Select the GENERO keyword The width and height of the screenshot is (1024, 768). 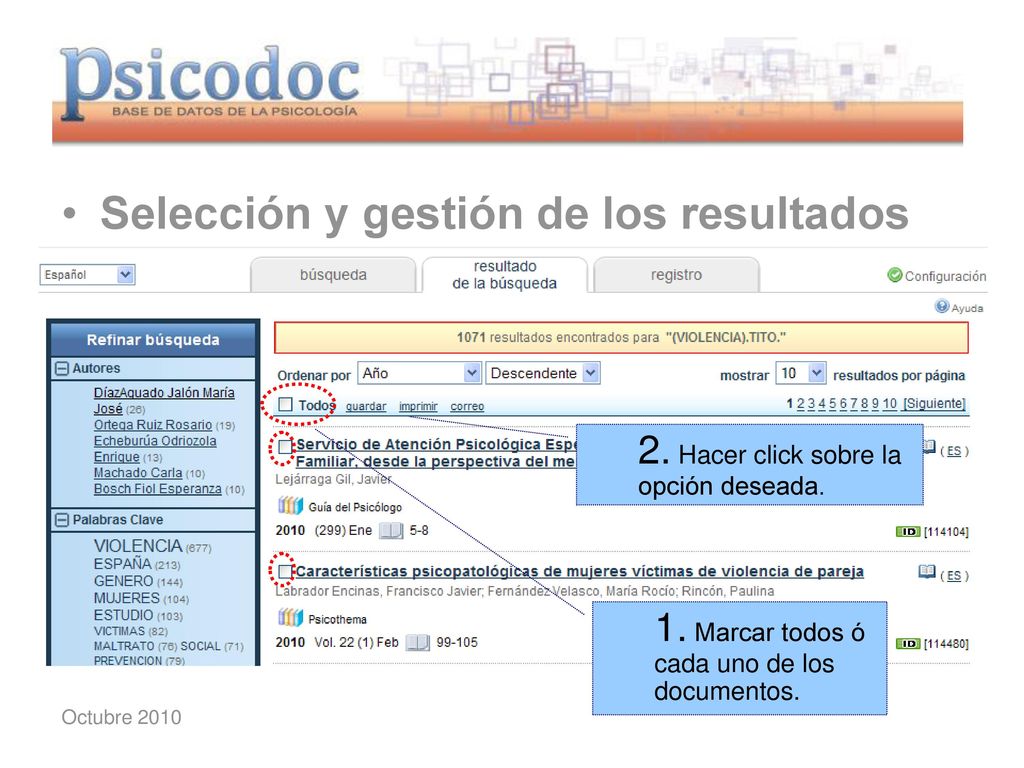pos(123,581)
